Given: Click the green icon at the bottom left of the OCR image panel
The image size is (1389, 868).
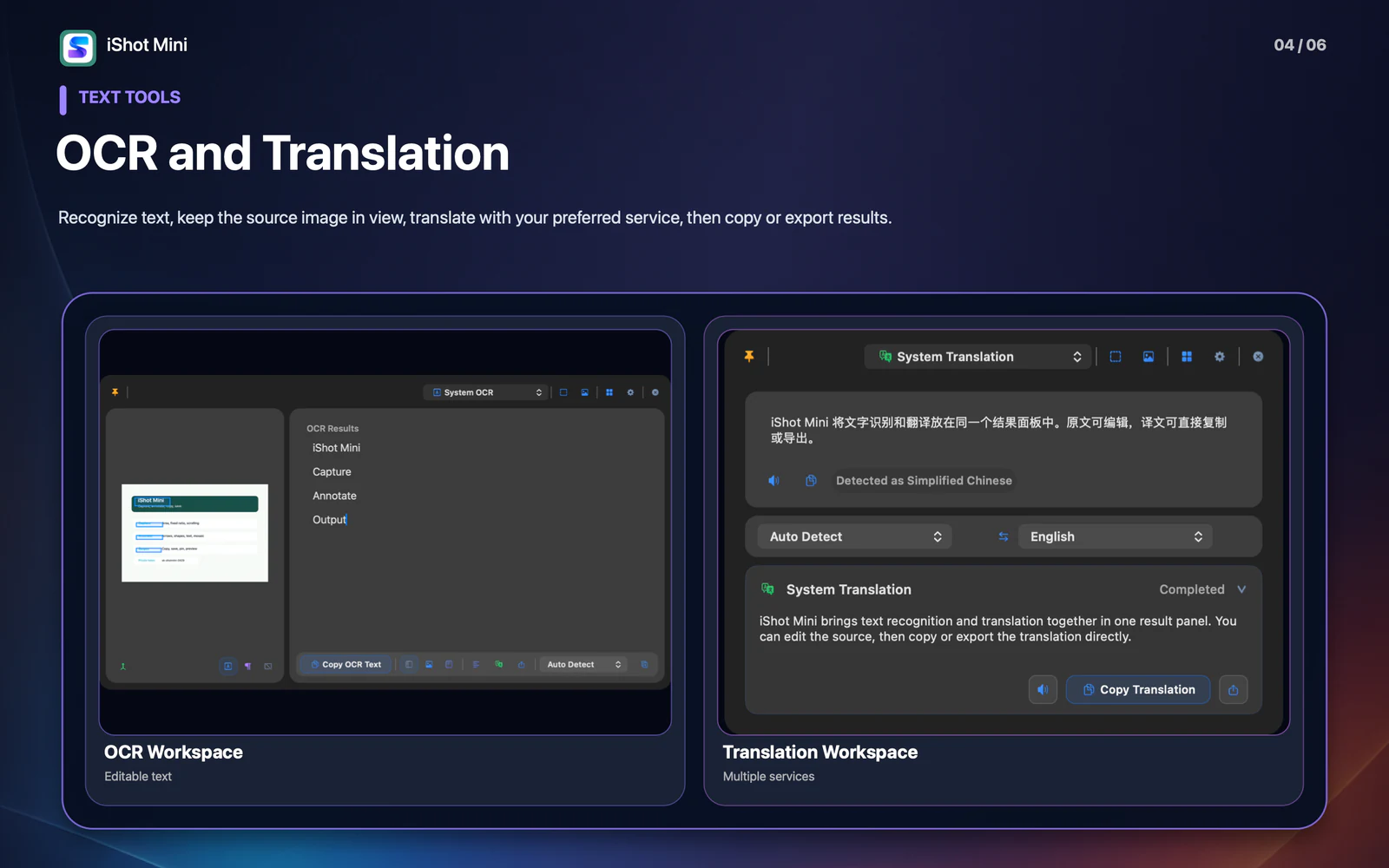Looking at the screenshot, I should coord(122,667).
